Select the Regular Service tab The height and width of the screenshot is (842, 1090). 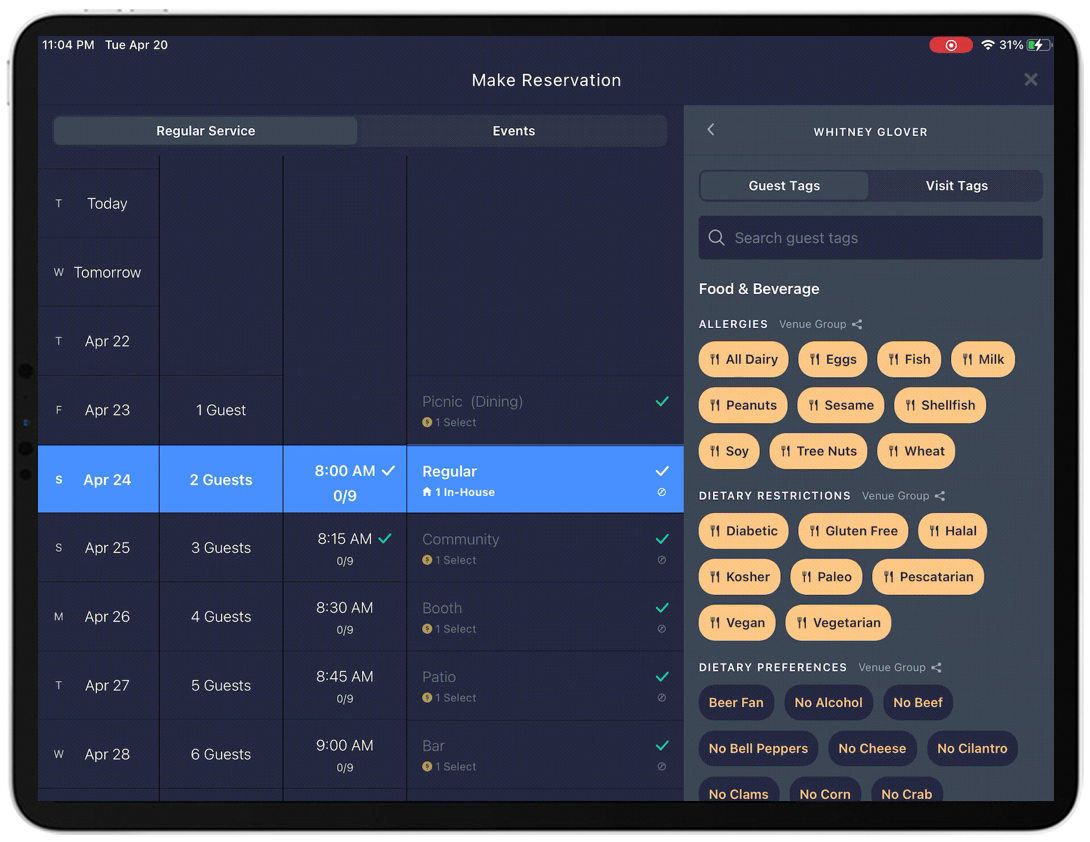pos(205,131)
